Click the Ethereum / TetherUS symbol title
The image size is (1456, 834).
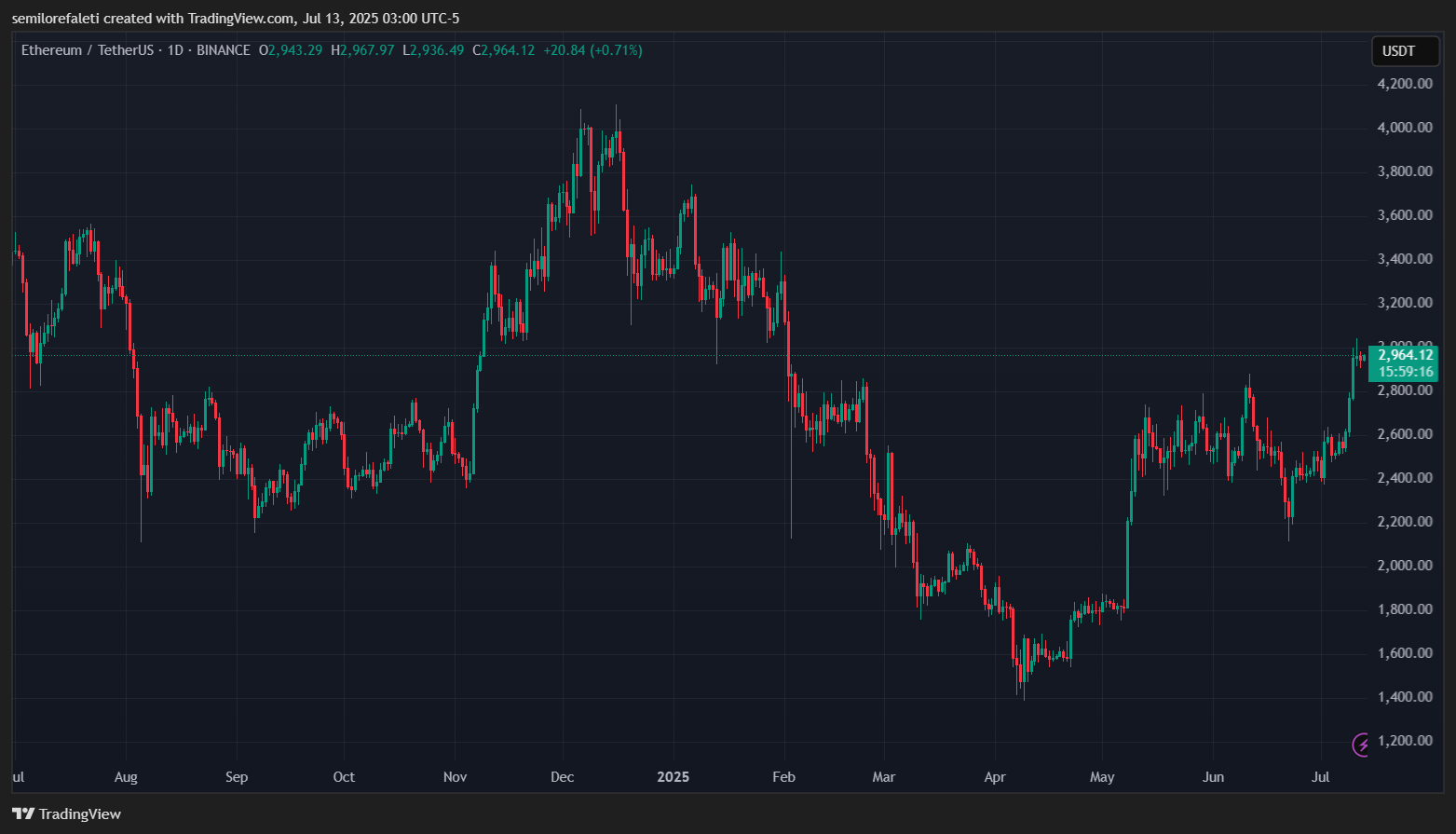click(x=89, y=50)
